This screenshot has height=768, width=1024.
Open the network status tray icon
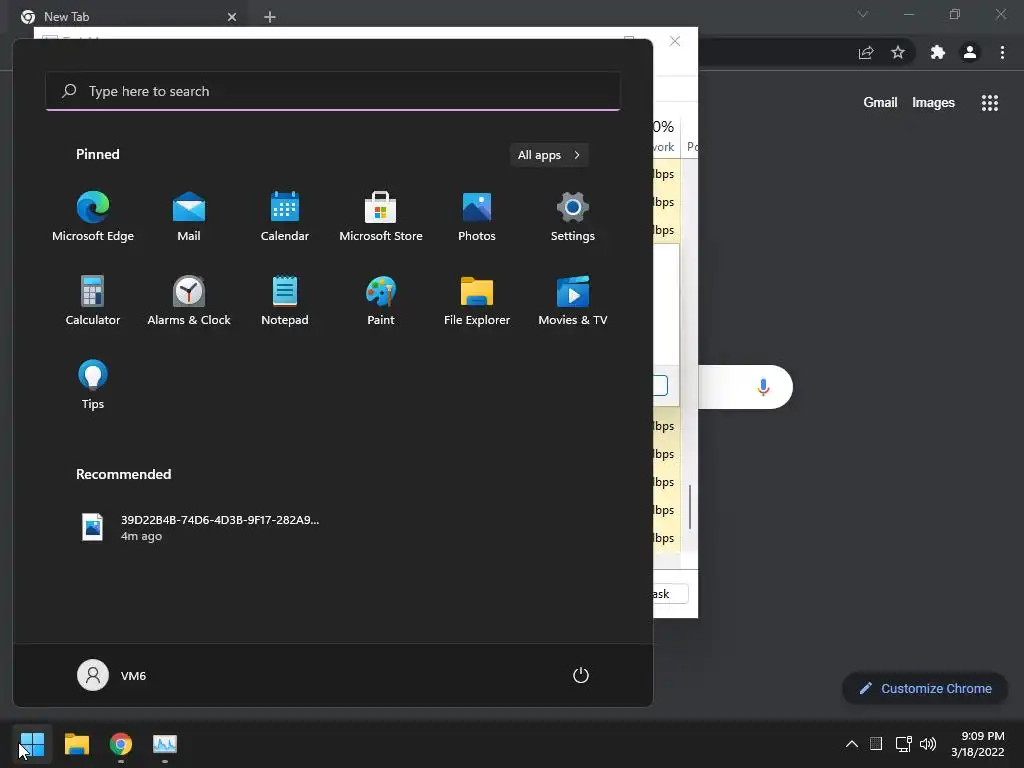pyautogui.click(x=903, y=744)
